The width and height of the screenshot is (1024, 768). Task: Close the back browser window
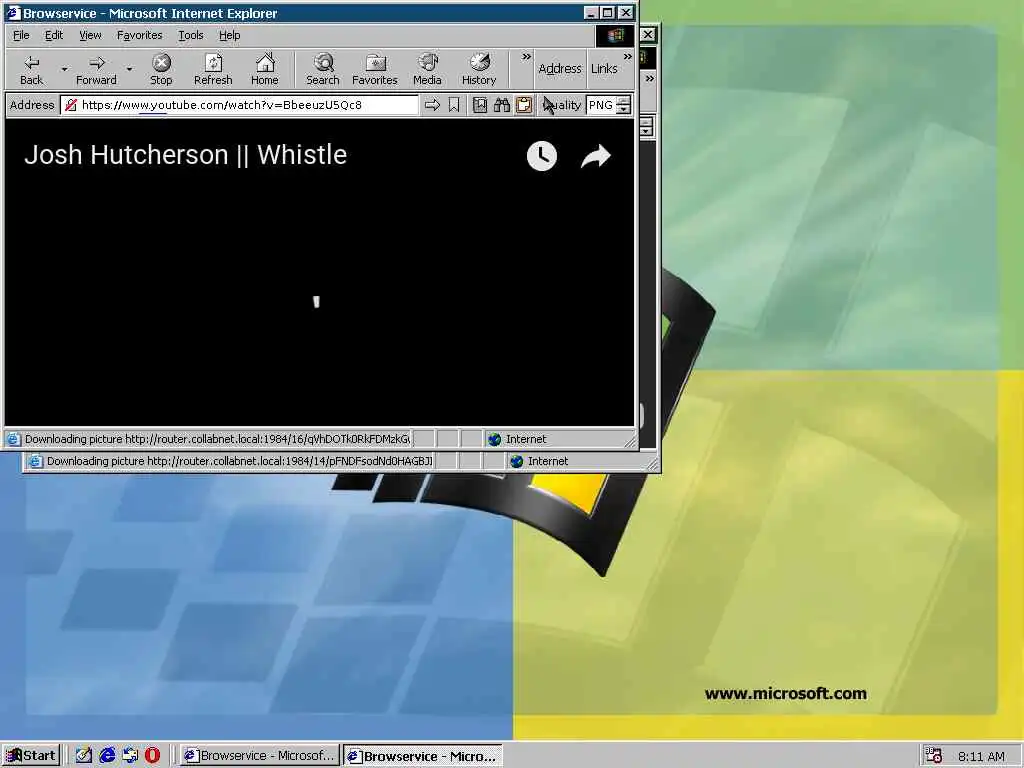(x=647, y=35)
